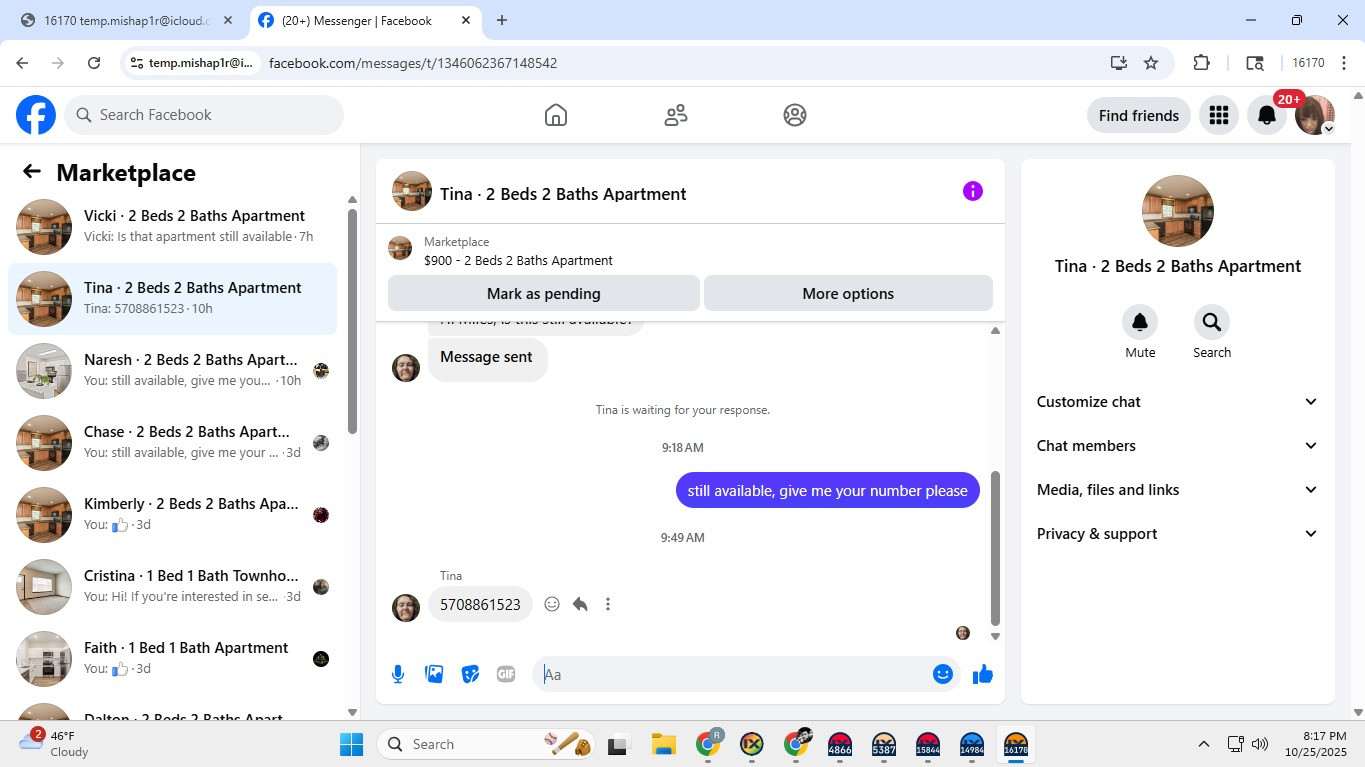Expand the Customize chat section
Screen dimensions: 1365x767
(1178, 402)
